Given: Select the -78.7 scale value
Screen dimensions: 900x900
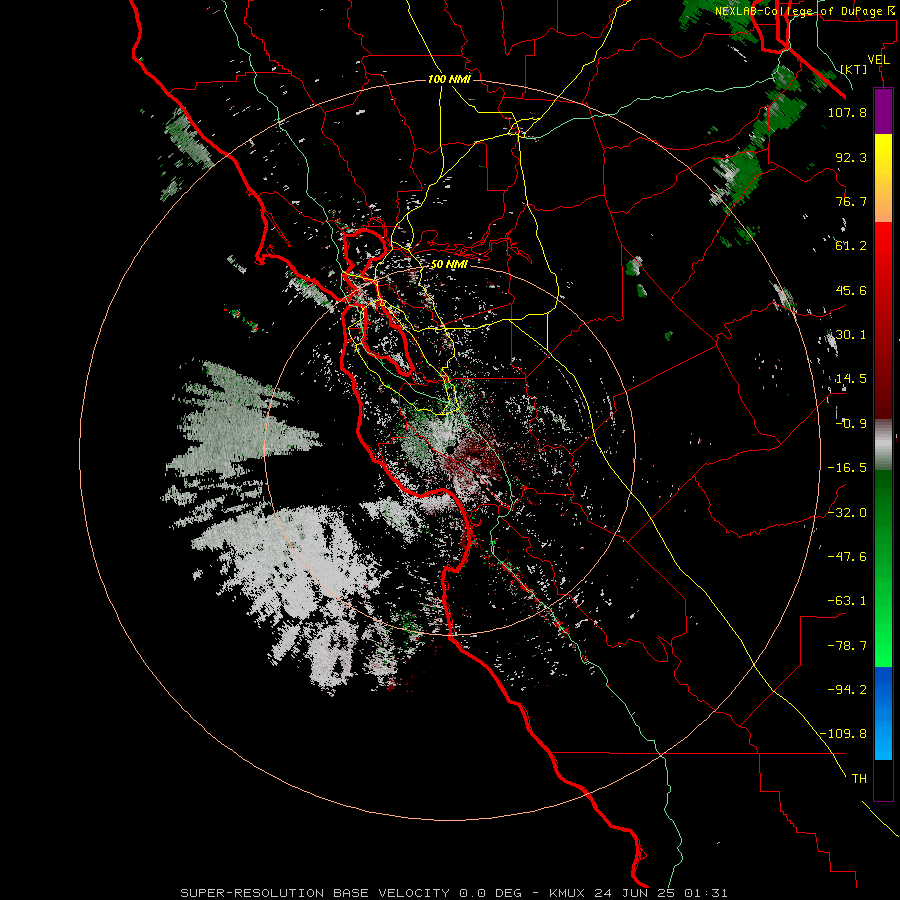Looking at the screenshot, I should 847,646.
